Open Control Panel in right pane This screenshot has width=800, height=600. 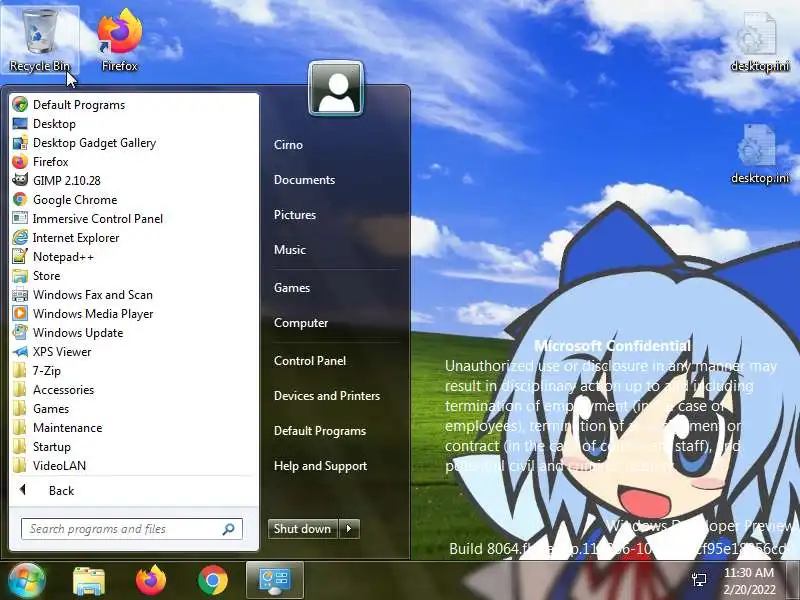[310, 361]
